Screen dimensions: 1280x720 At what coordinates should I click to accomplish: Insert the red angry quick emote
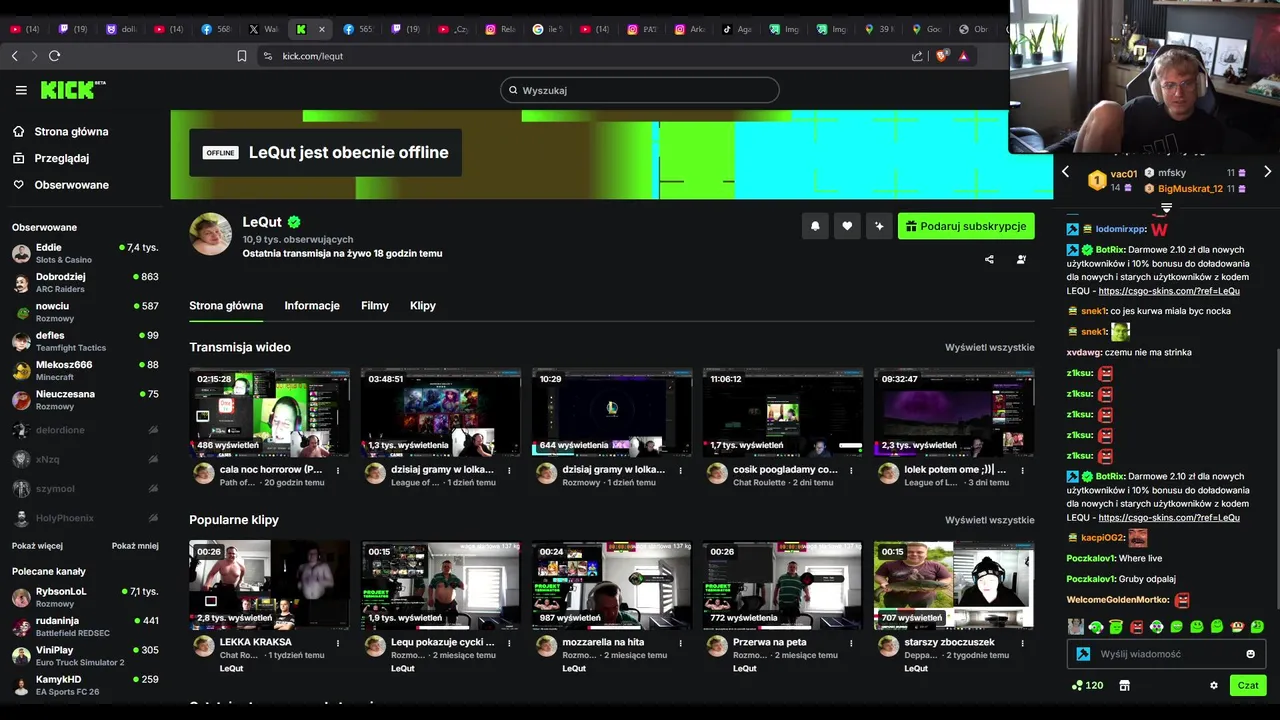[1136, 627]
